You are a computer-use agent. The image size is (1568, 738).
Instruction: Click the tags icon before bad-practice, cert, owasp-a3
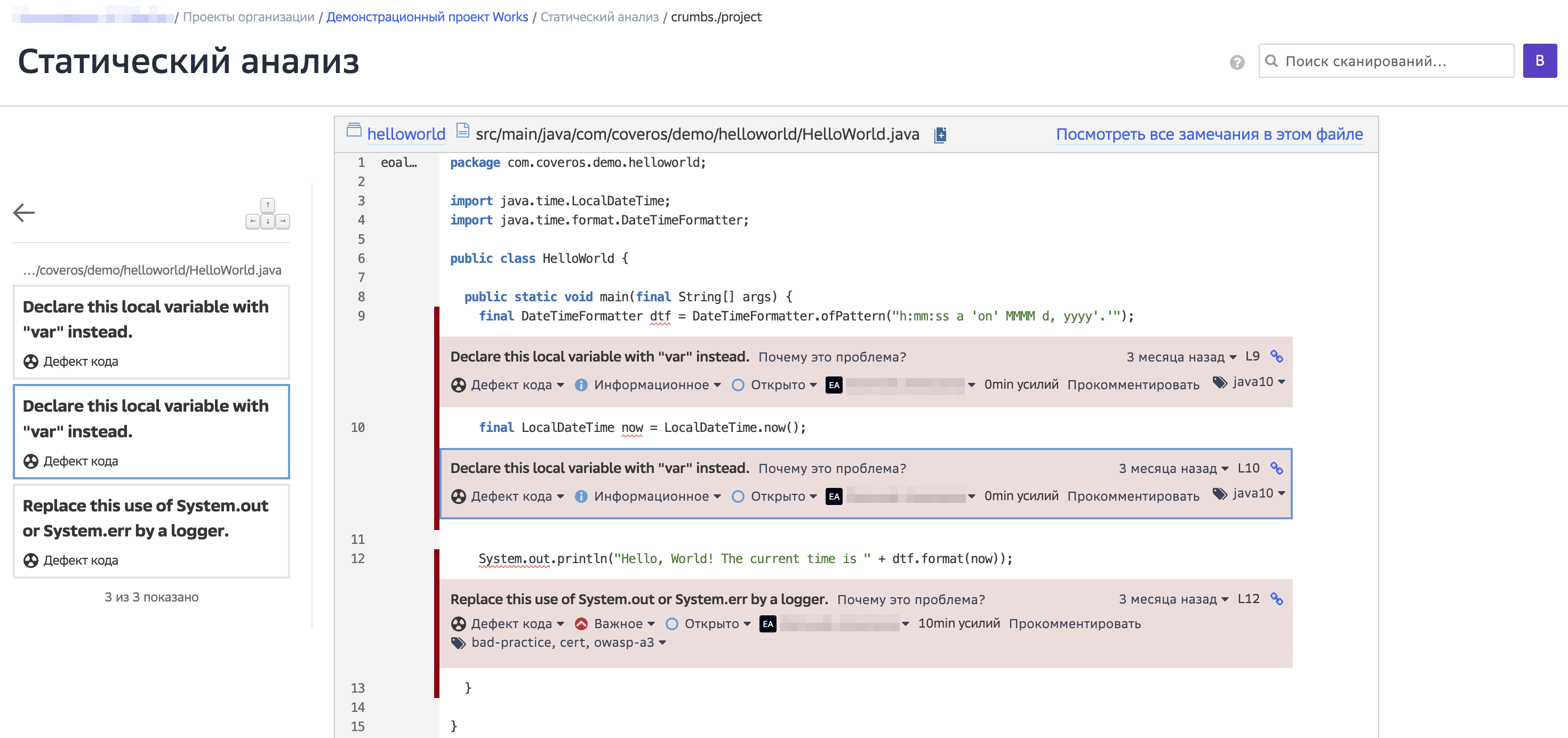pos(458,643)
